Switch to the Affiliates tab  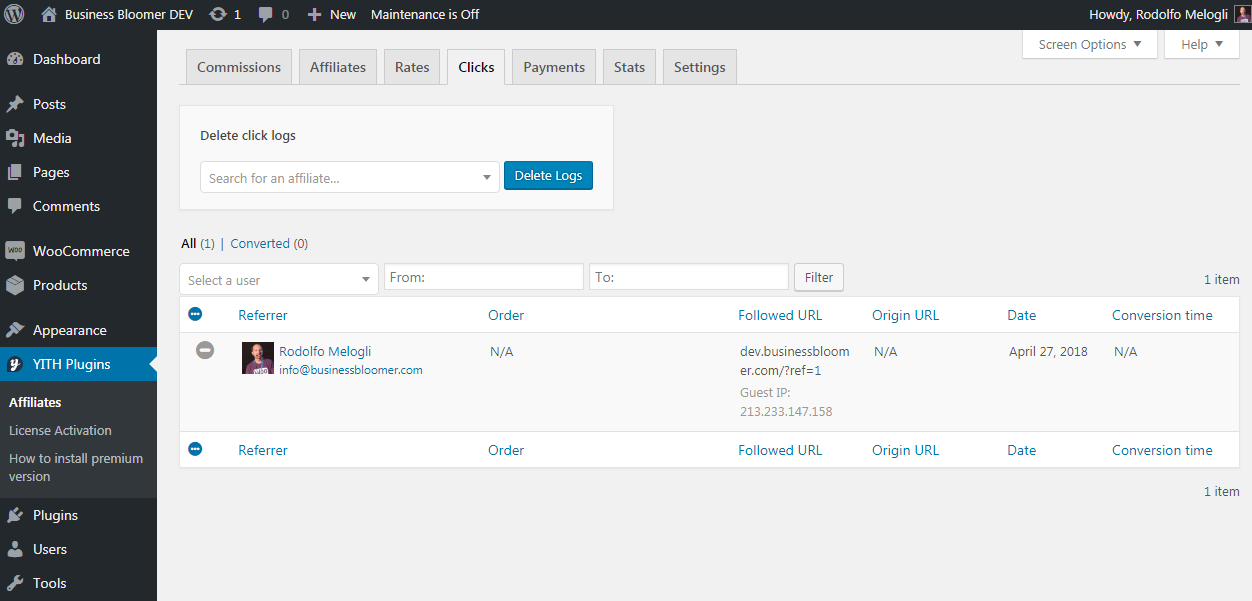[x=338, y=67]
